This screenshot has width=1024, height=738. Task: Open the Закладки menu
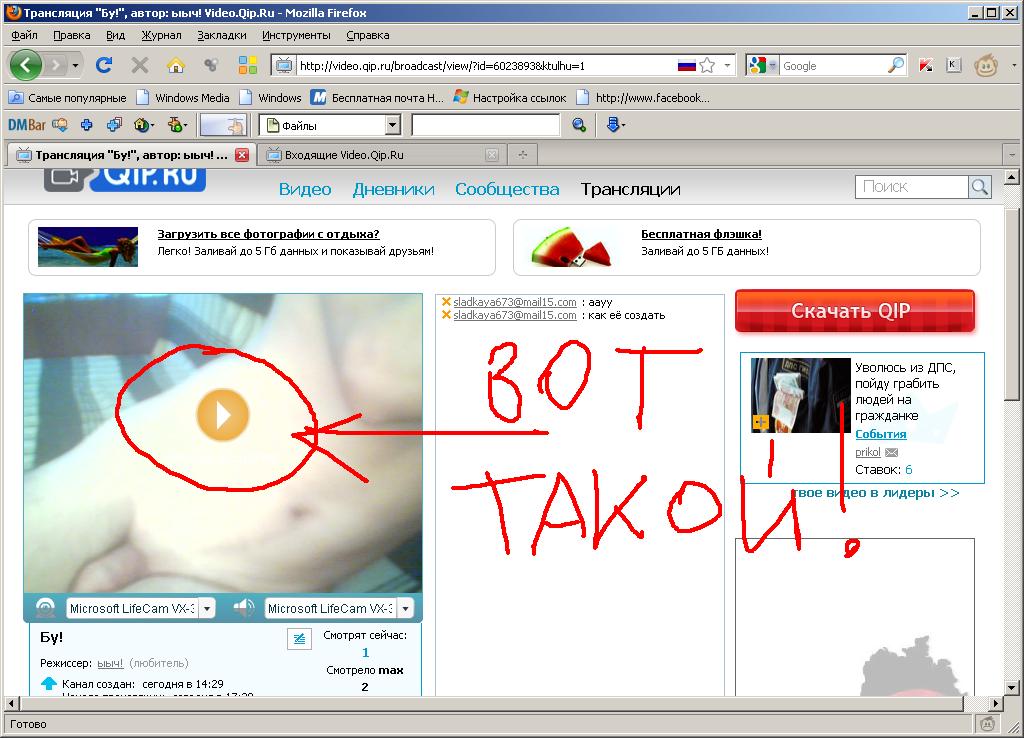tap(222, 35)
